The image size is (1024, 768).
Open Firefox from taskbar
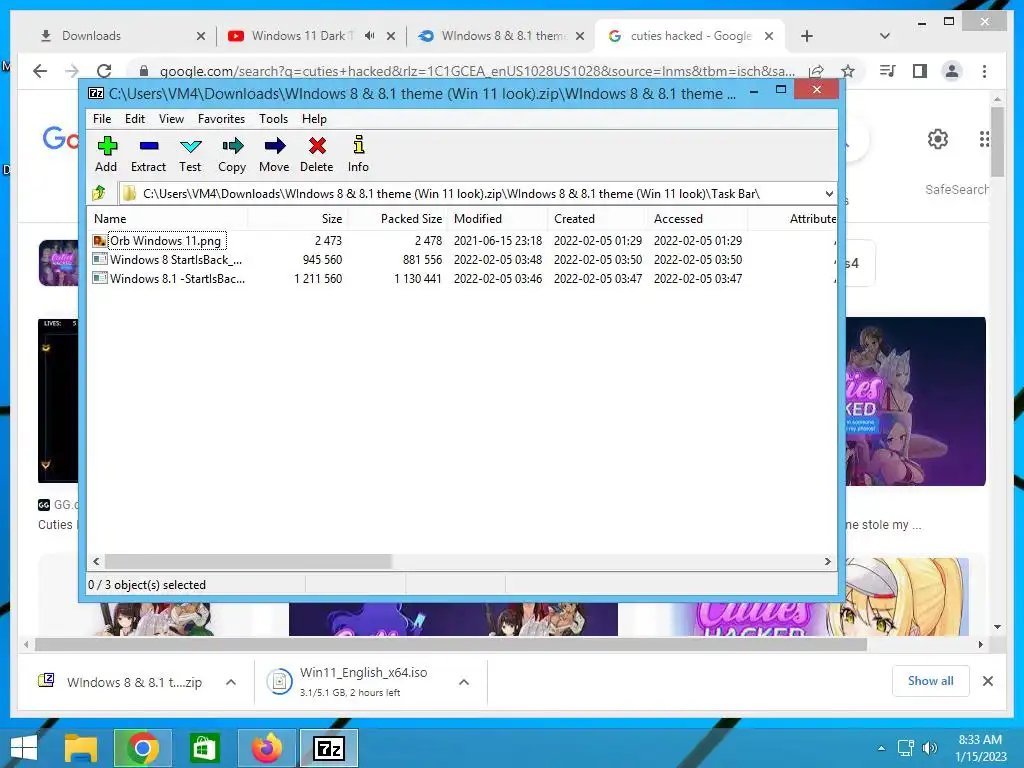266,748
